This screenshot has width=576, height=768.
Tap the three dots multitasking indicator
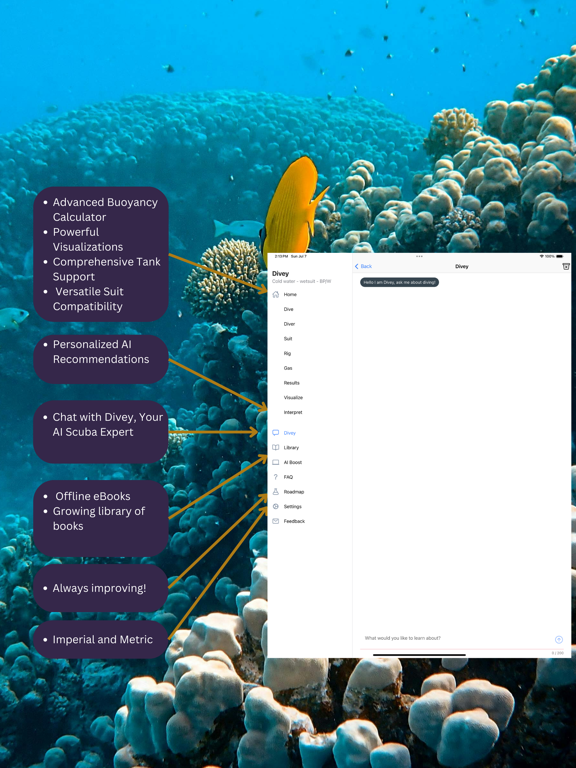point(419,256)
